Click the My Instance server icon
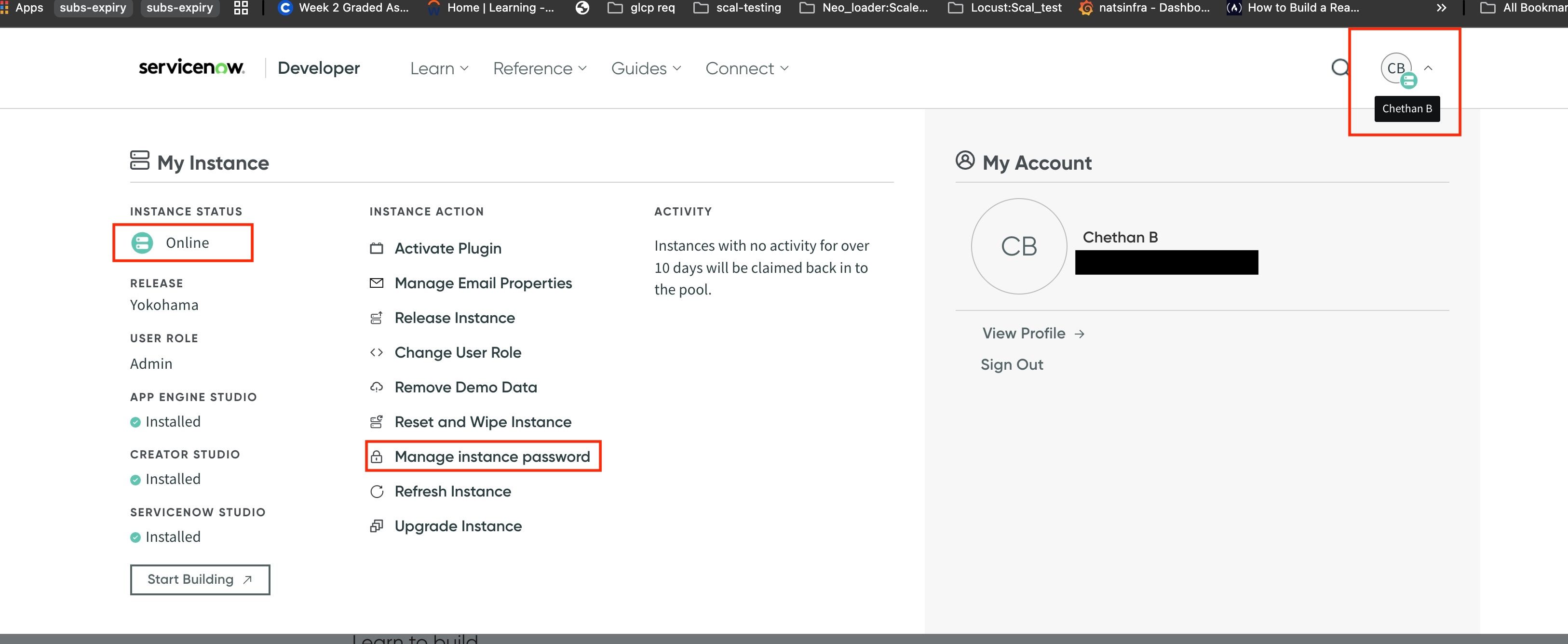This screenshot has height=644, width=1568. pyautogui.click(x=139, y=161)
